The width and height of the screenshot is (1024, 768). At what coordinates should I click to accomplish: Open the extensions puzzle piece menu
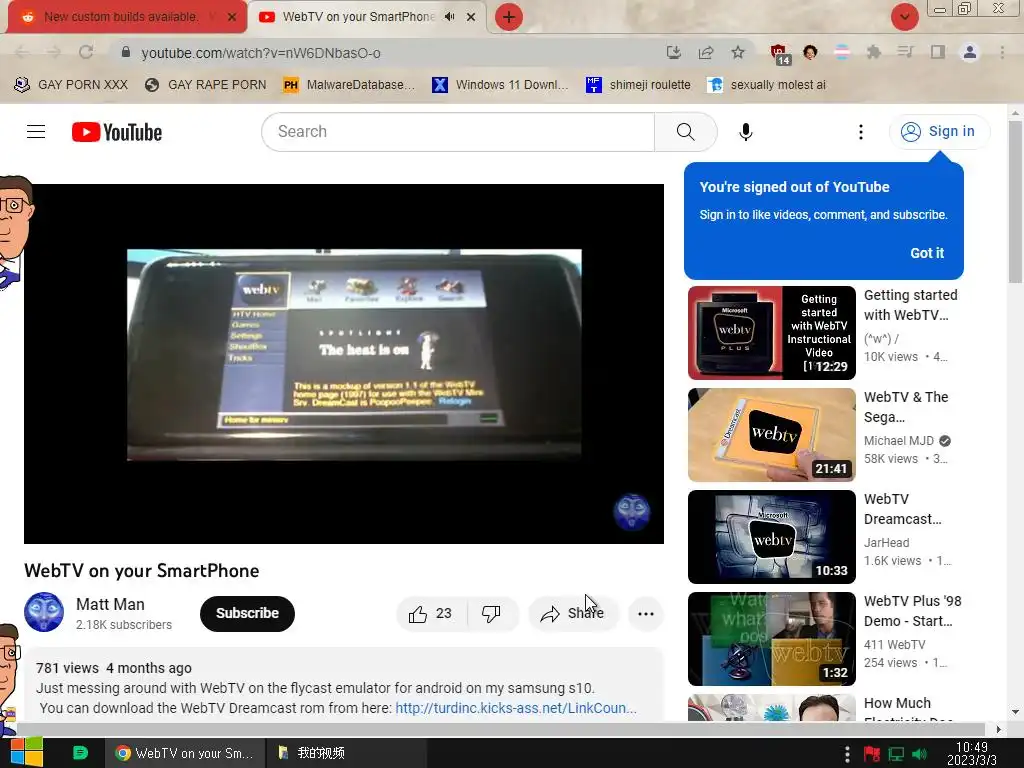point(874,52)
